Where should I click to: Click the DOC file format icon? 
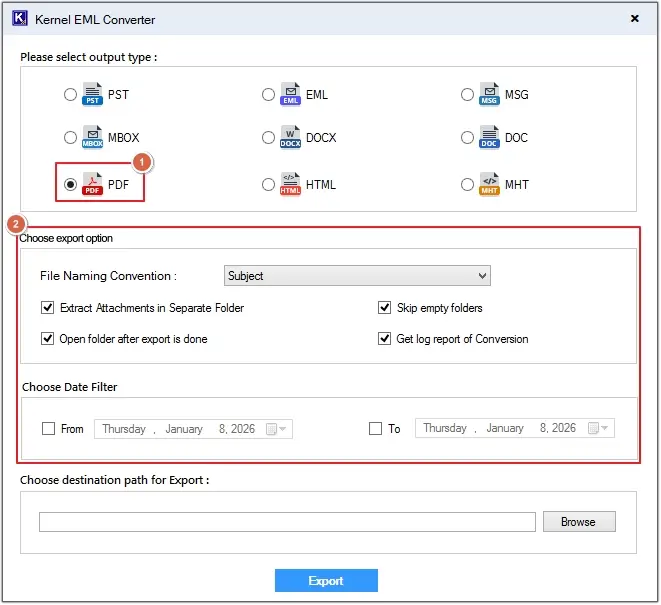point(489,137)
